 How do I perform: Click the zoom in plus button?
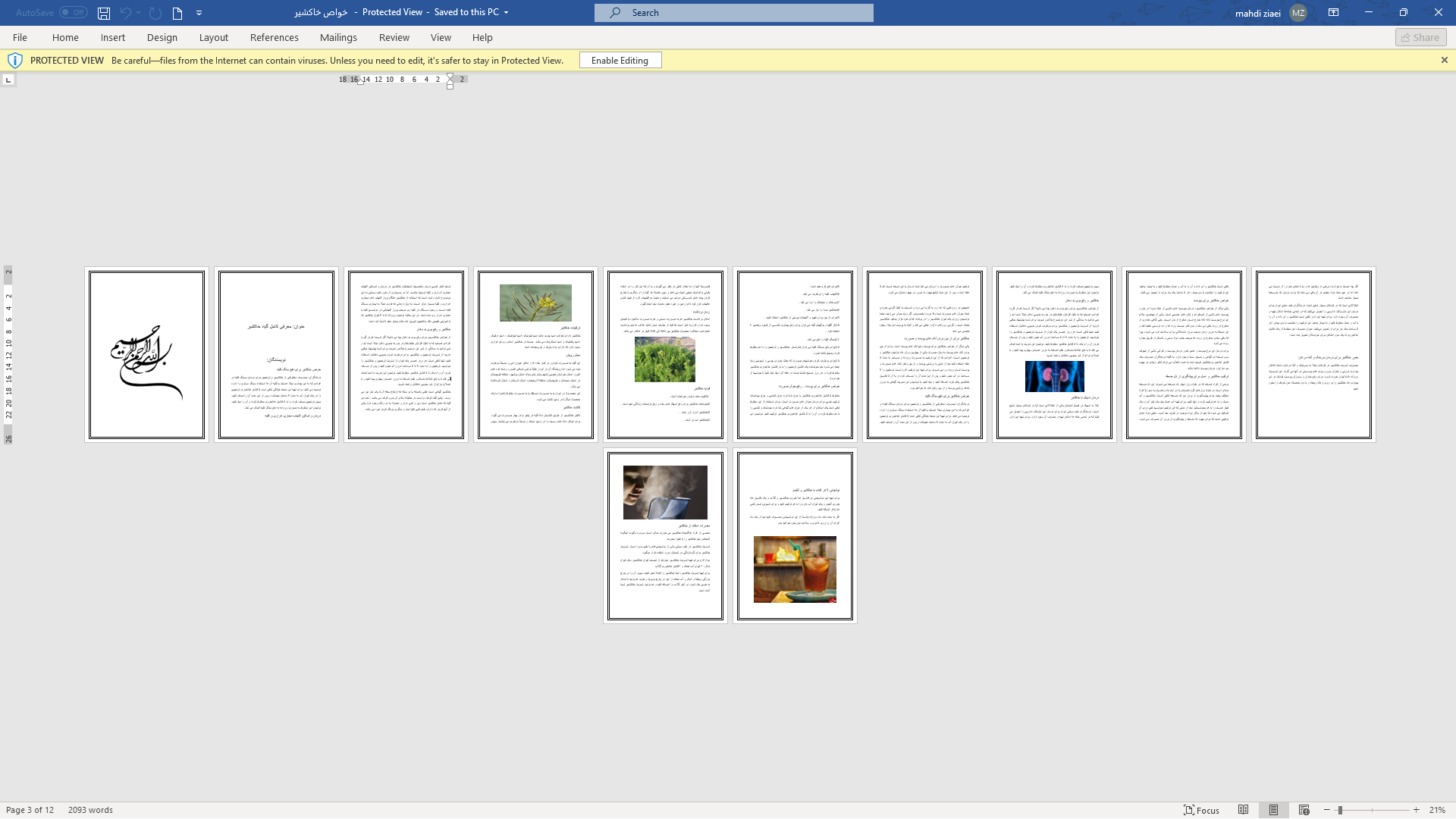(x=1416, y=810)
